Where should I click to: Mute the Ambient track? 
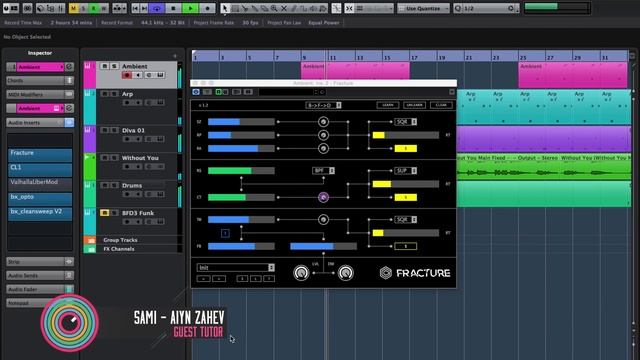coord(104,66)
